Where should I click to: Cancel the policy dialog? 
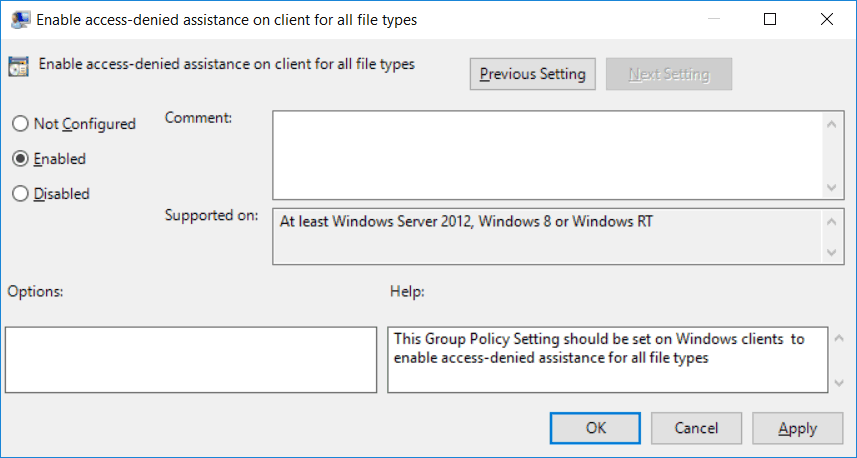696,428
